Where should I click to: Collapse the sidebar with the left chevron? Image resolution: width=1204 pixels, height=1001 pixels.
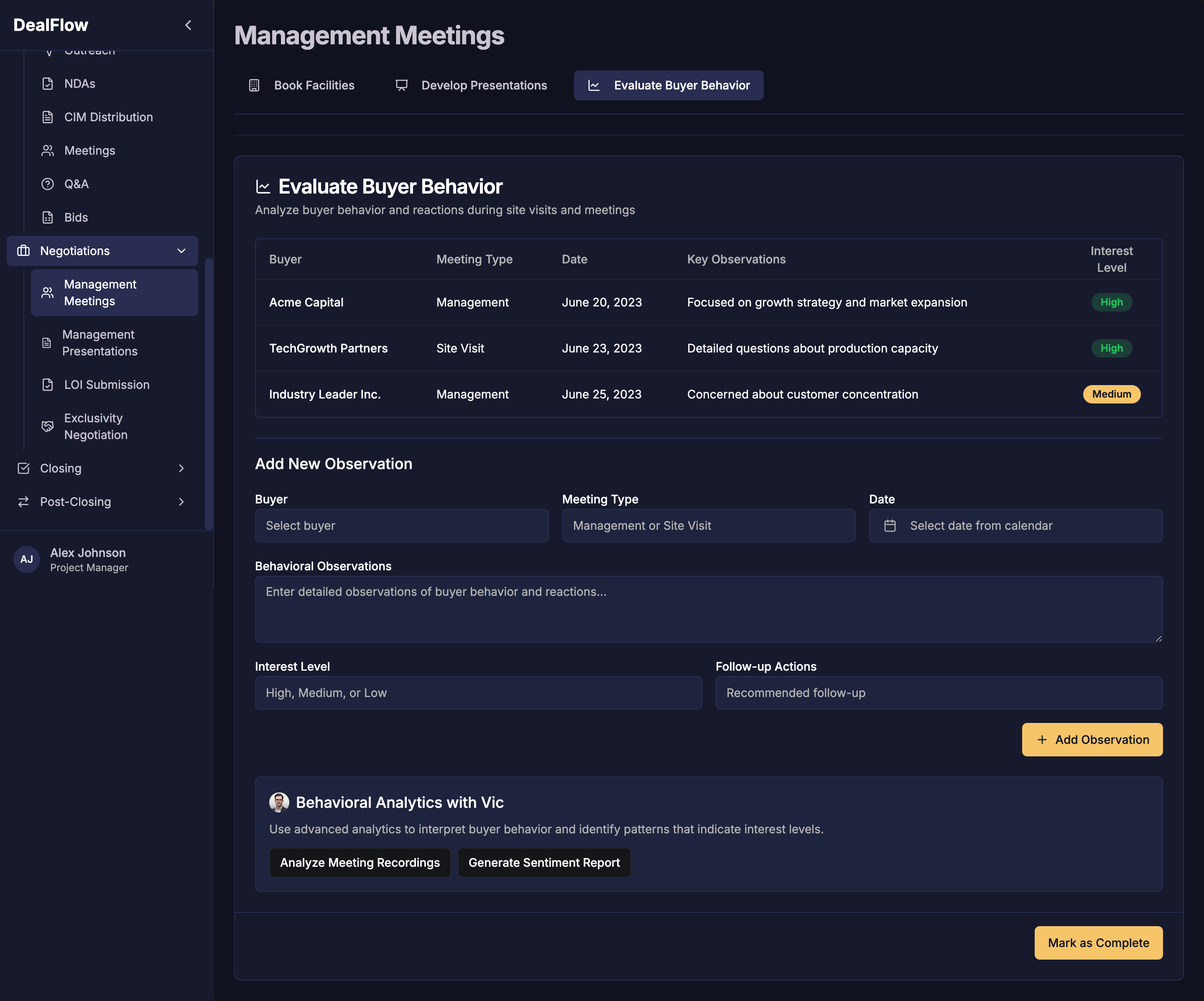coord(187,25)
